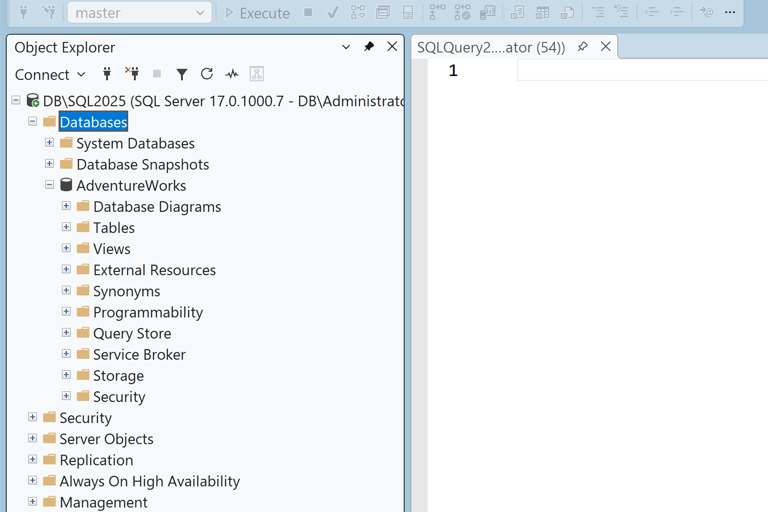Click Specify Values for Template Parameters icon

click(x=706, y=12)
